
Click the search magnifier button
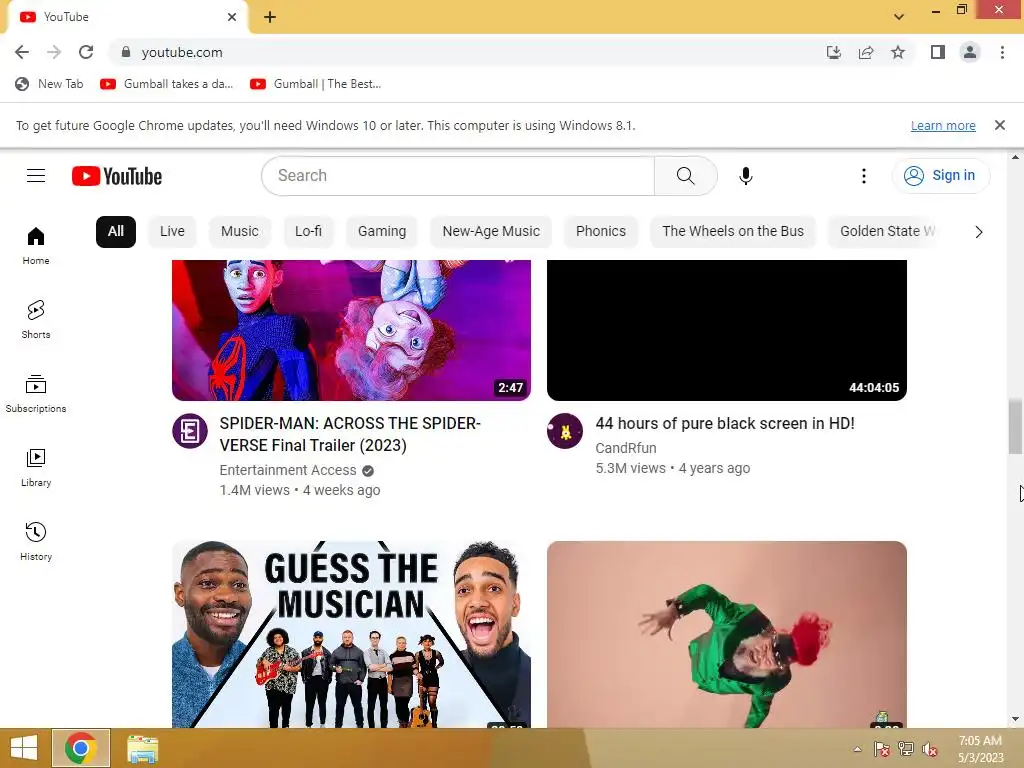[x=685, y=176]
